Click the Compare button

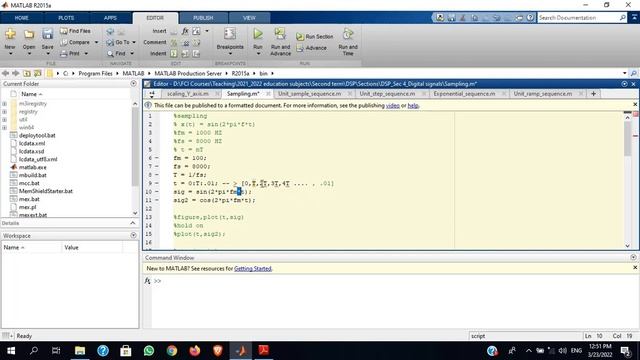(76, 42)
